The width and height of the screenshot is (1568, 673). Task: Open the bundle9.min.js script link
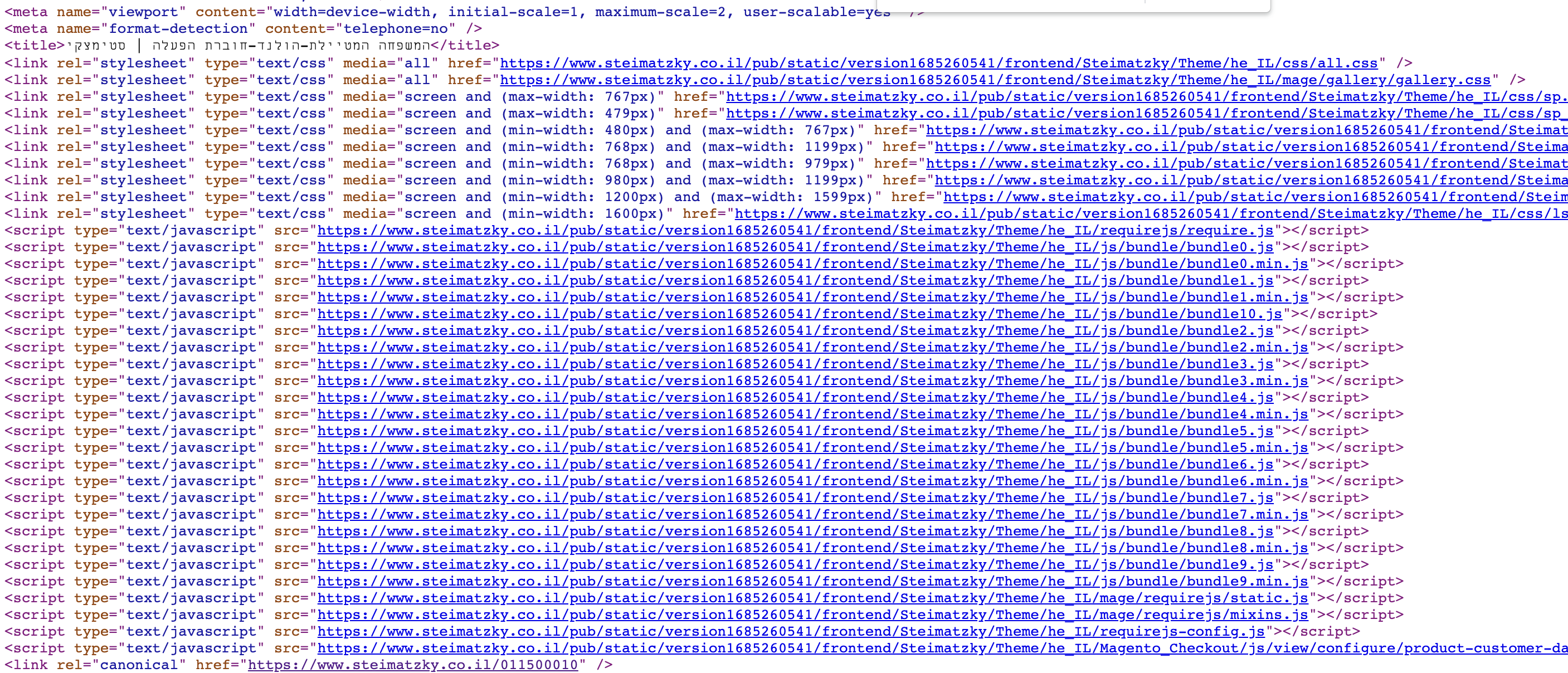click(812, 582)
